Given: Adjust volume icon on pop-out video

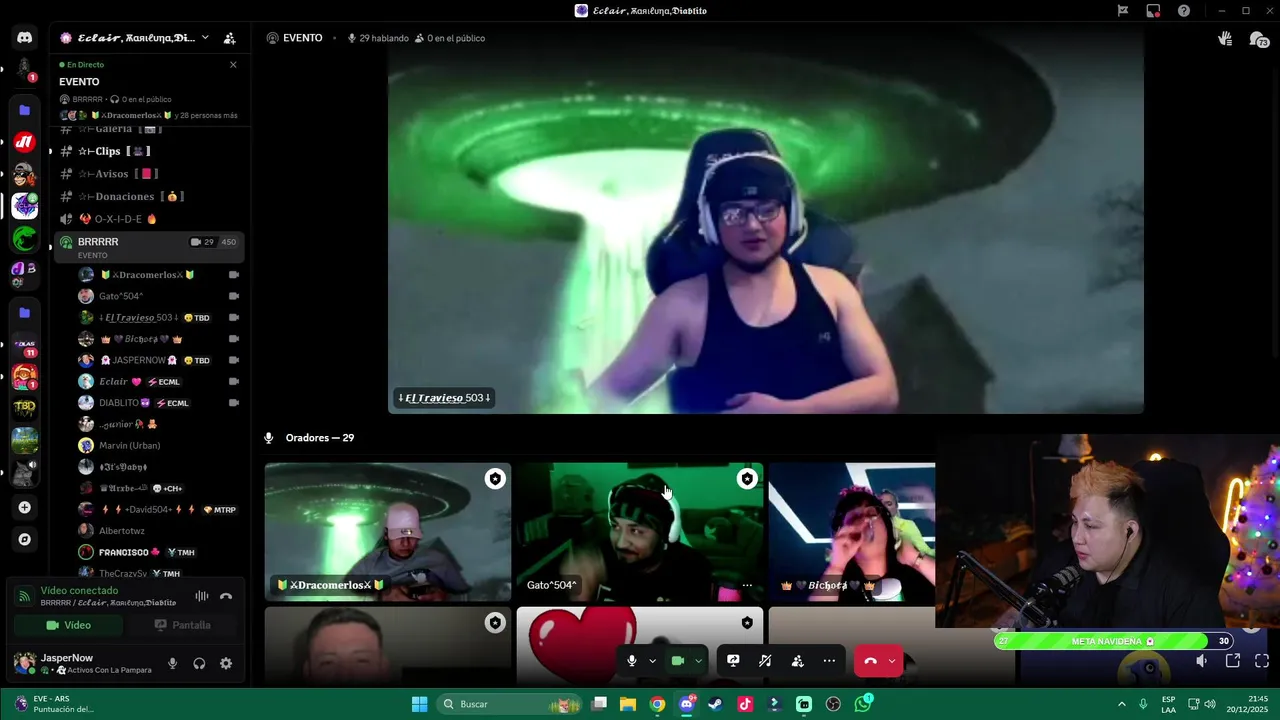Looking at the screenshot, I should click(x=1202, y=661).
